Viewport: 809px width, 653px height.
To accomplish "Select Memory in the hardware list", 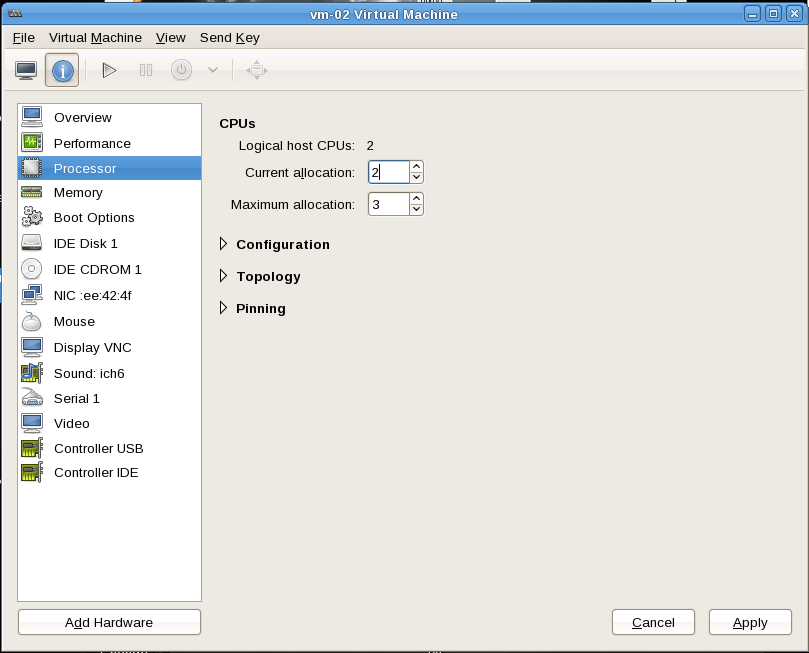I will click(78, 192).
